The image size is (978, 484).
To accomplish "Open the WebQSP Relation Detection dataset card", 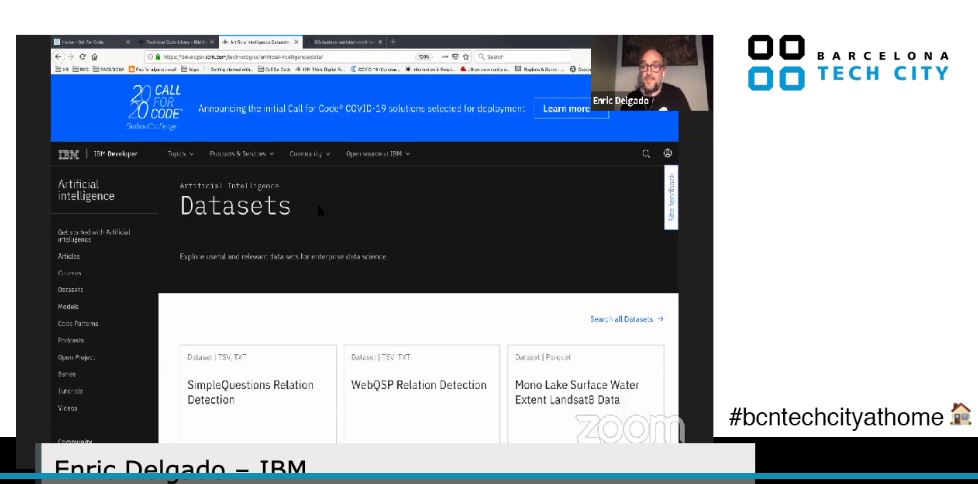I will 422,394.
